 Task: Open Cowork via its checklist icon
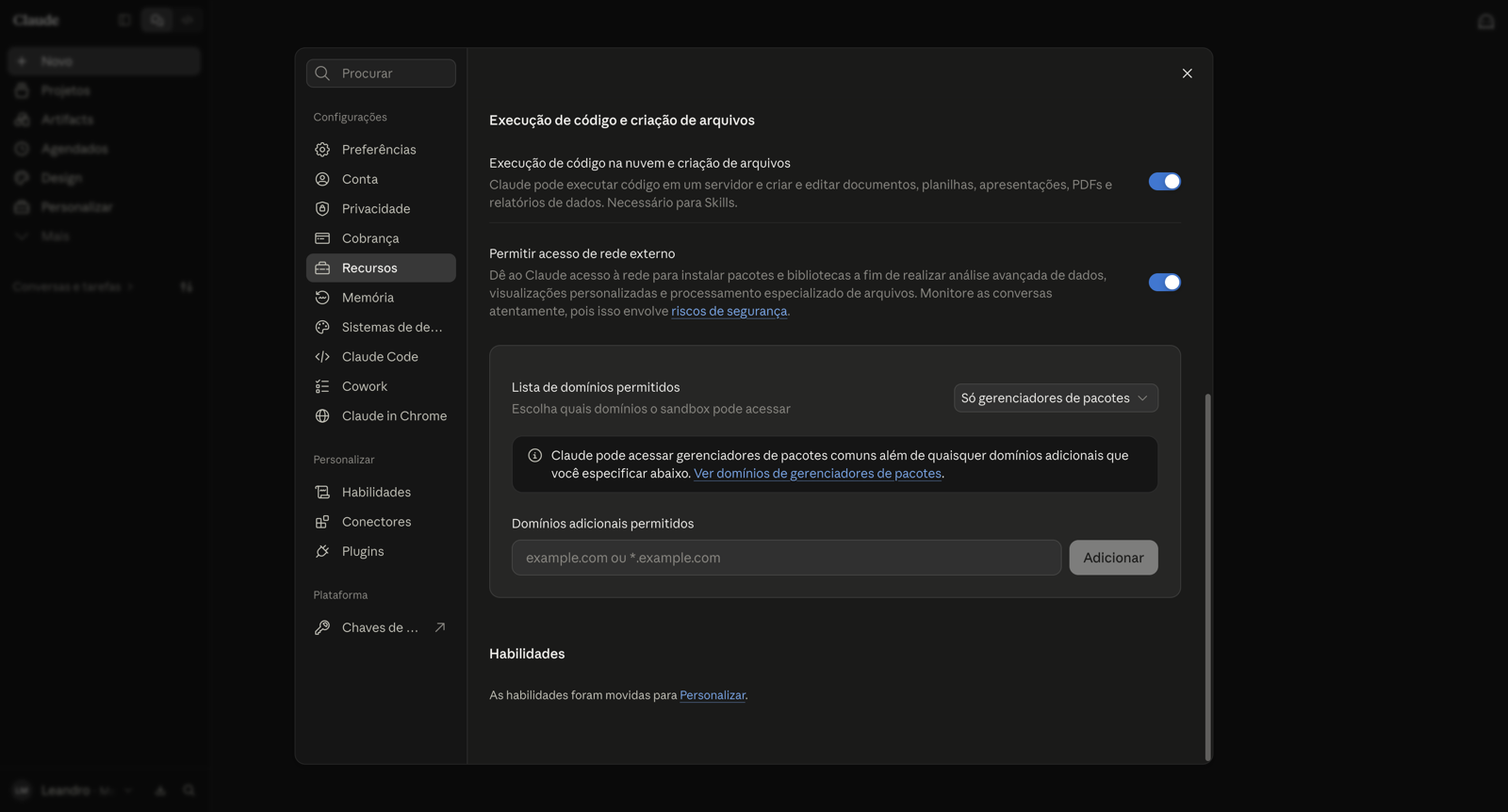[x=322, y=386]
